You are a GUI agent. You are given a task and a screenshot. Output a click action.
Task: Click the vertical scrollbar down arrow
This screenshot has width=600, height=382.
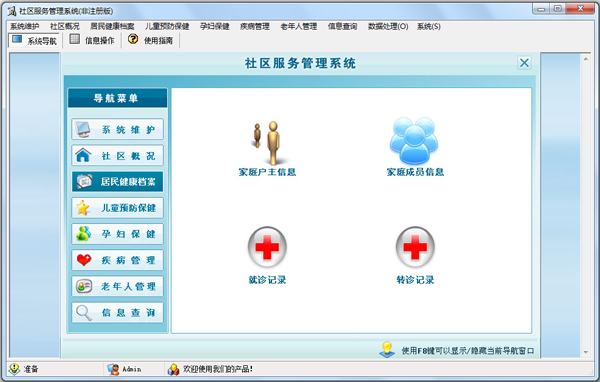click(586, 352)
